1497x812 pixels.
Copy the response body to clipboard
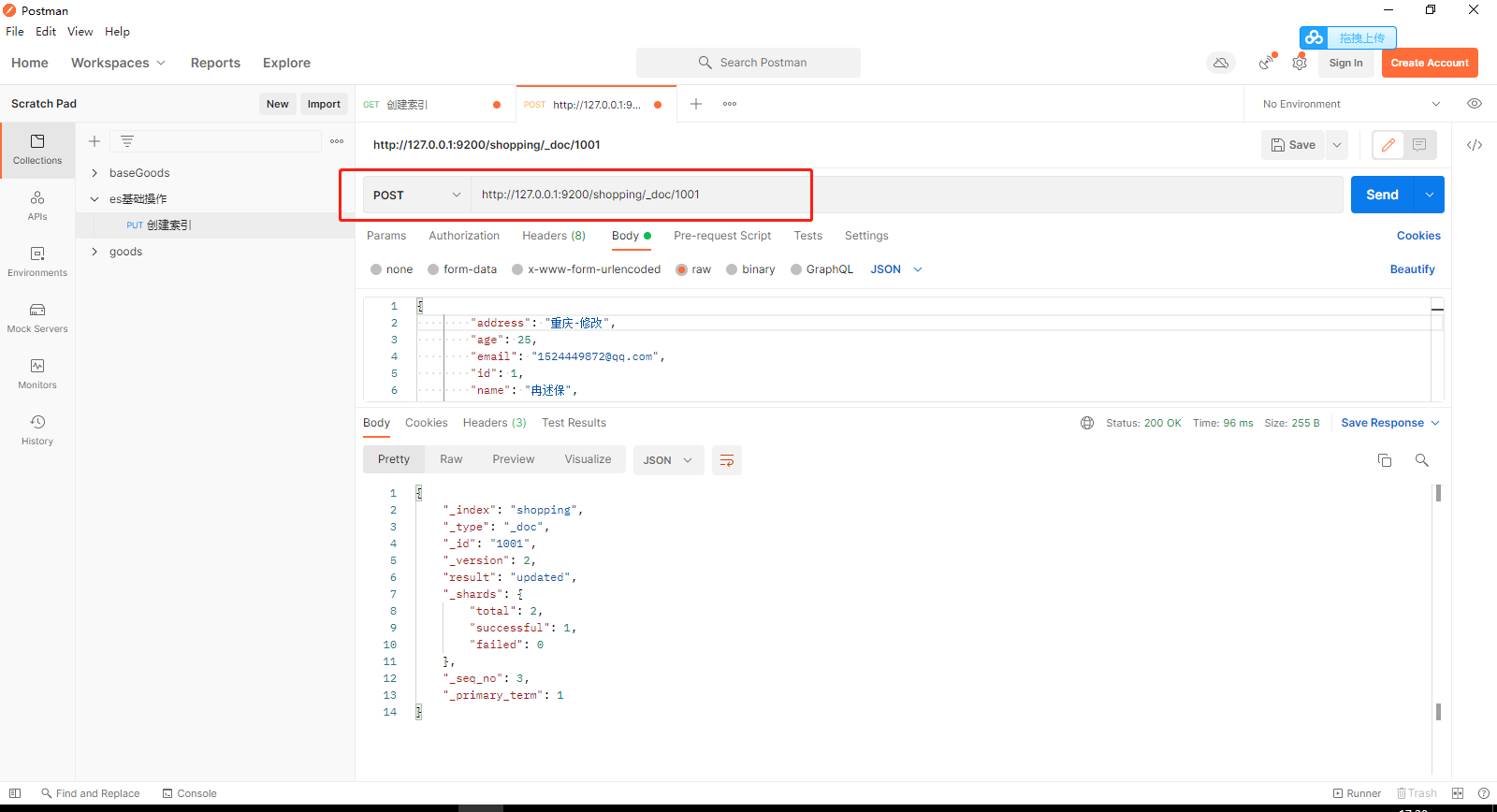1385,460
